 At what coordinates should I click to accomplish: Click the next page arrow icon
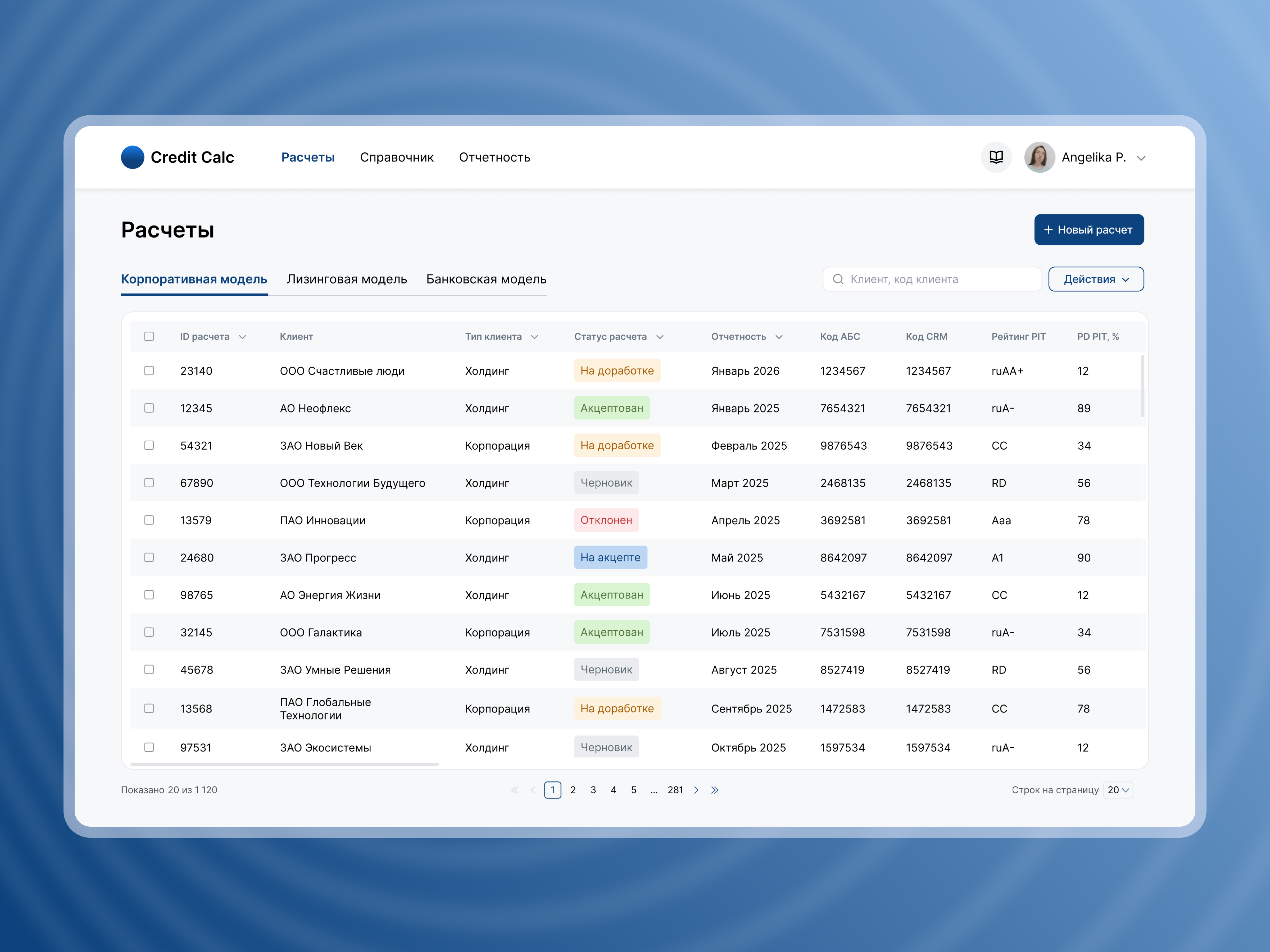click(696, 790)
